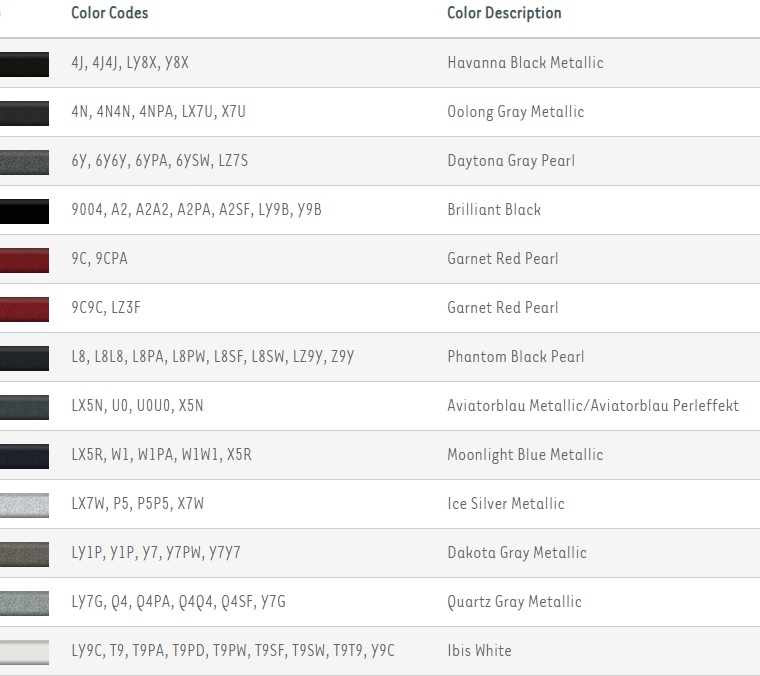
Task: Pick the Daytona Gray Pearl swatch
Action: tap(24, 161)
